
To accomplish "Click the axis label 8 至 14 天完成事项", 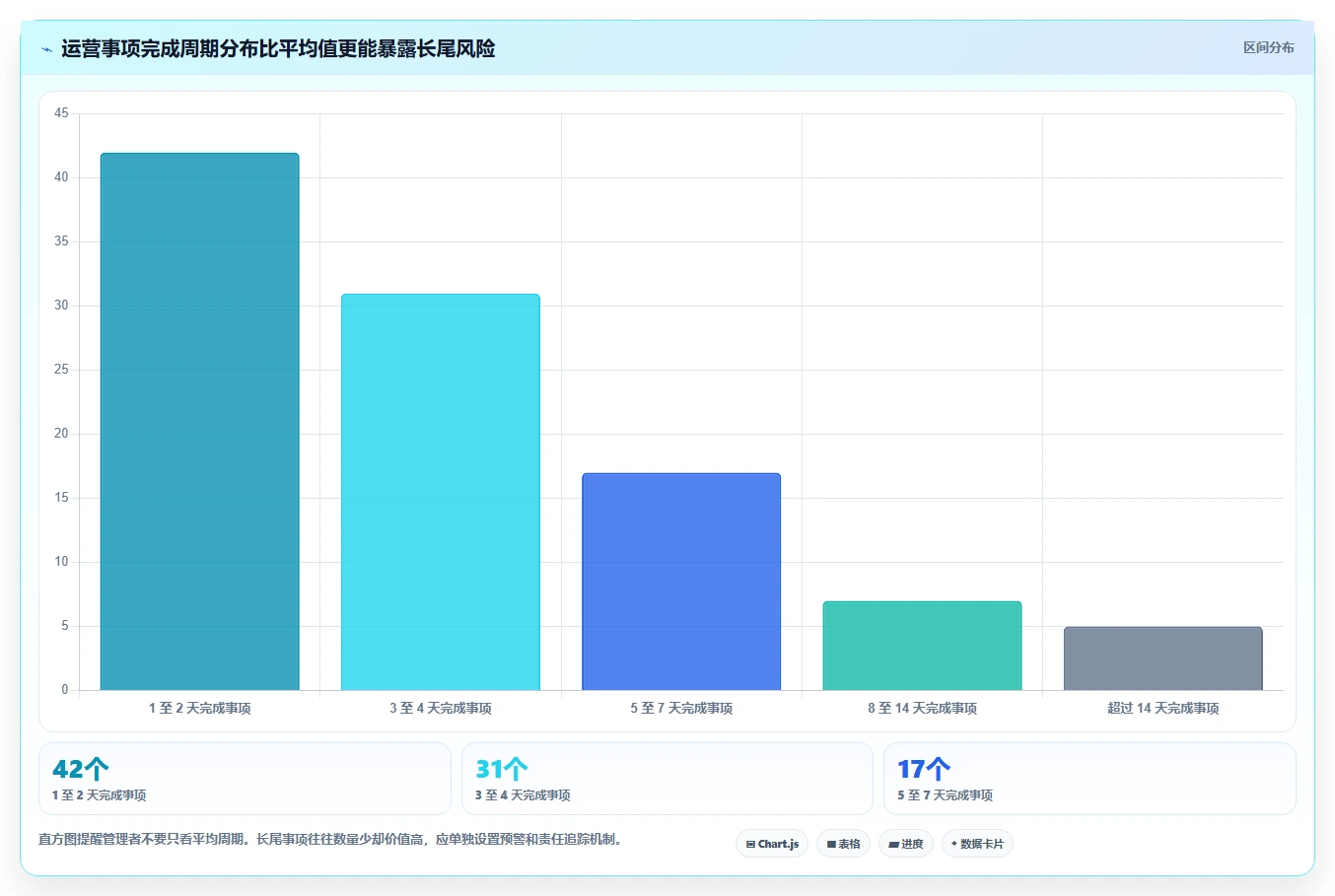I will tap(922, 708).
